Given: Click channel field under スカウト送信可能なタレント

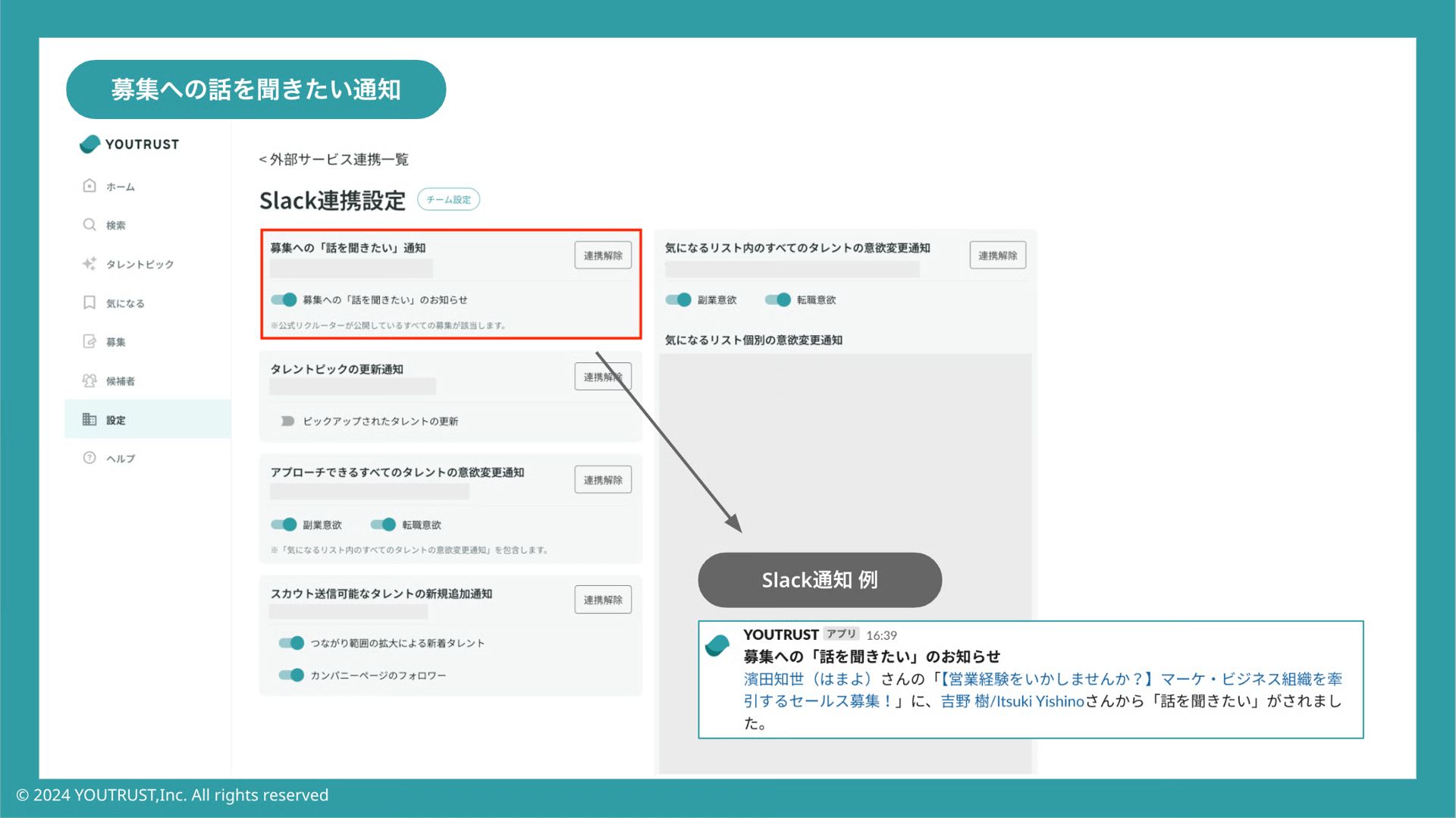Looking at the screenshot, I should tap(348, 611).
